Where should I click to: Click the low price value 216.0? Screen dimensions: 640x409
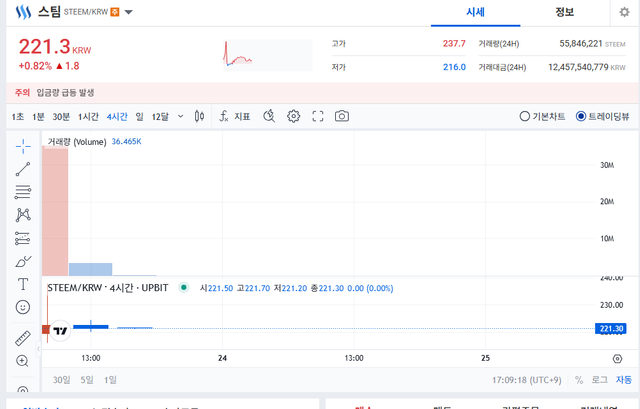tap(454, 67)
